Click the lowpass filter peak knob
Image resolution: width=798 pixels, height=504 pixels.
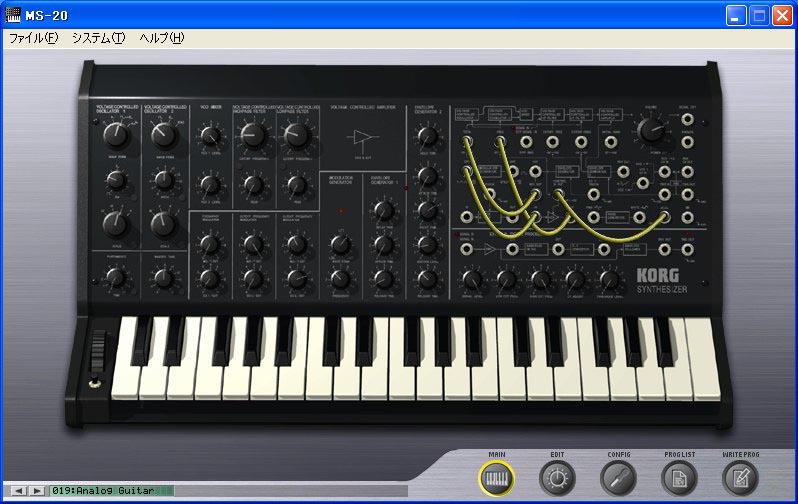tap(297, 185)
